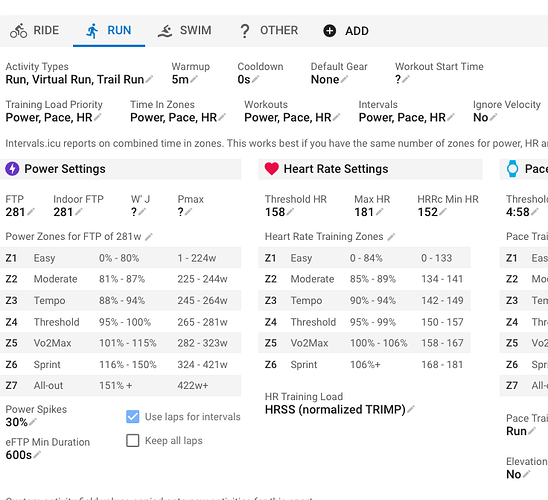Open Time In Zones priority options
The image size is (548, 500).
(178, 117)
